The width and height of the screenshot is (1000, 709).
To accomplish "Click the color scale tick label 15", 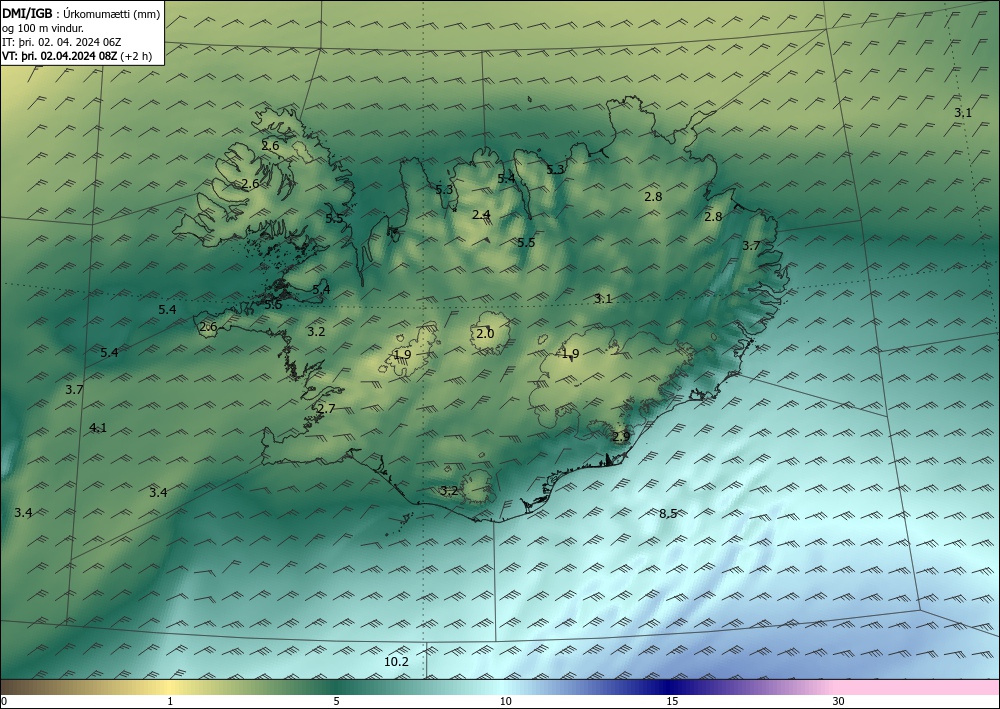I will [672, 701].
